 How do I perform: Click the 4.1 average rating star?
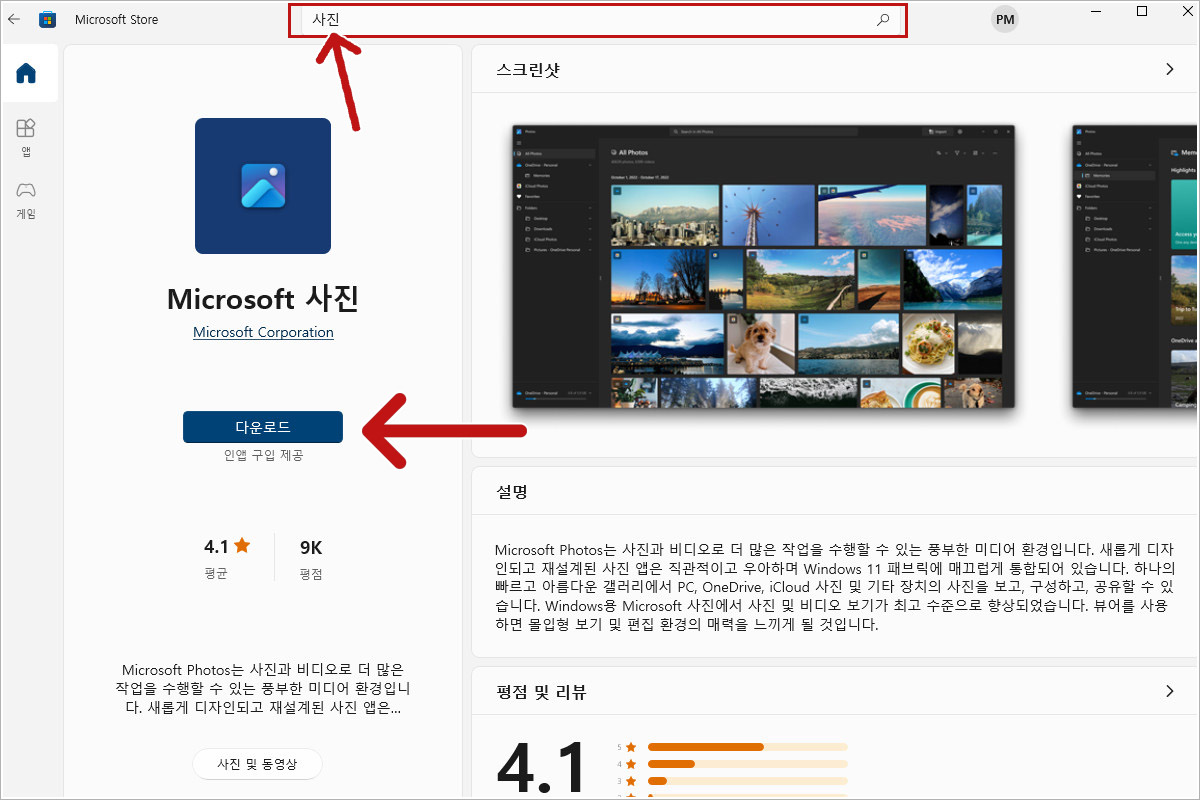pyautogui.click(x=242, y=546)
